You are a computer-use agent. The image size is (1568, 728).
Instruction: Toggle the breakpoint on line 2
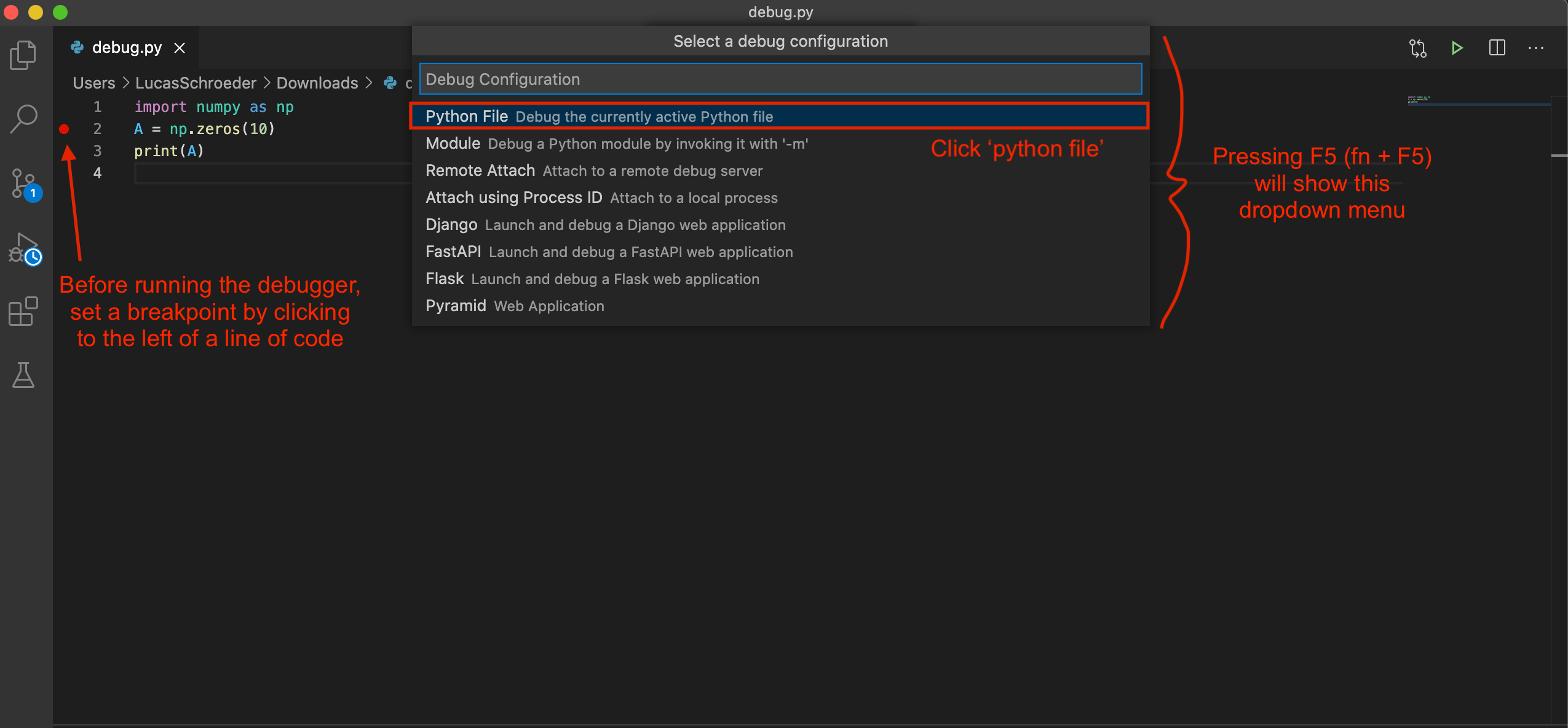pyautogui.click(x=65, y=129)
